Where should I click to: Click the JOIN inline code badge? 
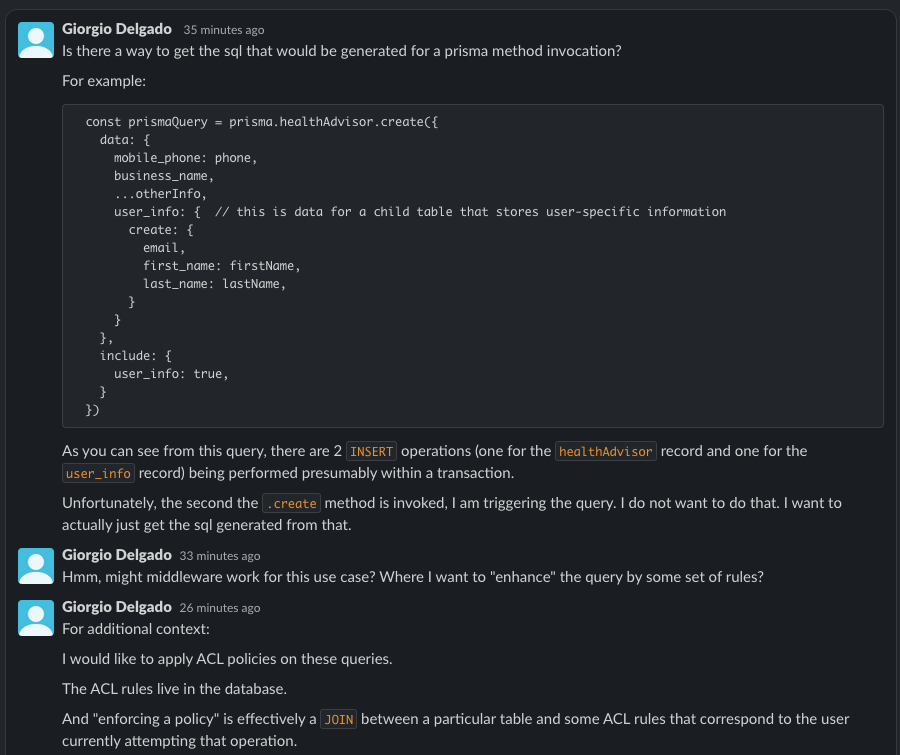point(338,718)
